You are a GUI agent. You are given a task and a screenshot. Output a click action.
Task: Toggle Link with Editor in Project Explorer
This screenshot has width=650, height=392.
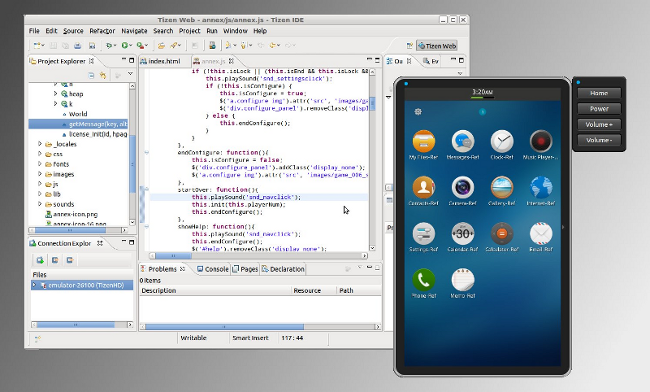103,75
